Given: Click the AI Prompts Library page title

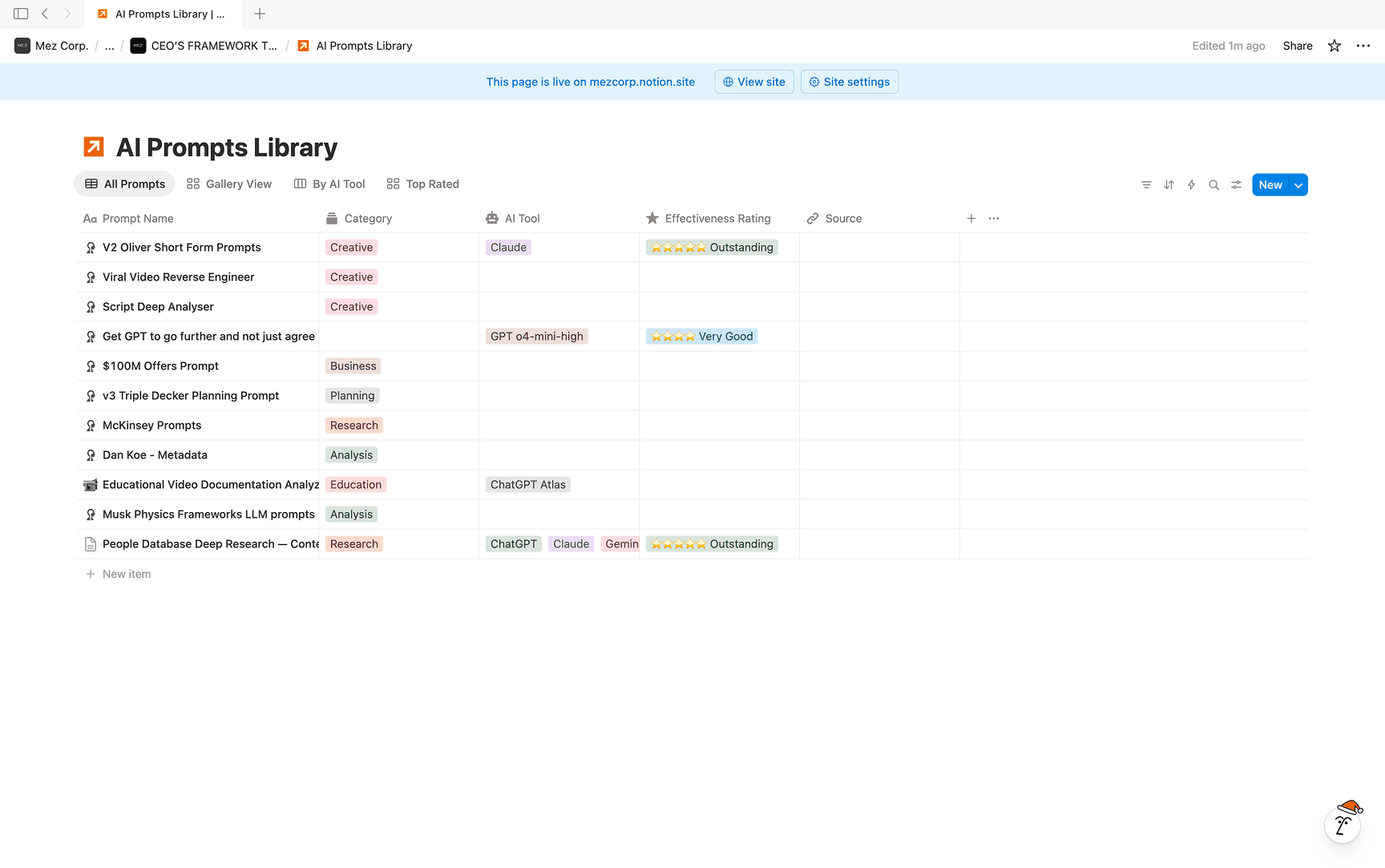Looking at the screenshot, I should [x=227, y=147].
